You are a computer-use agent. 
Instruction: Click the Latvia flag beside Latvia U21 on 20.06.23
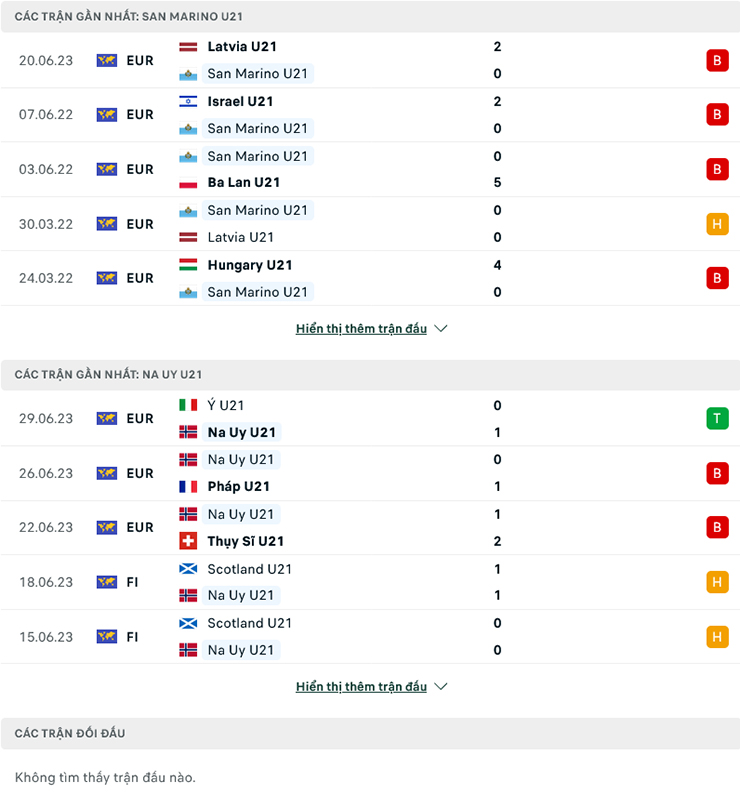[188, 47]
